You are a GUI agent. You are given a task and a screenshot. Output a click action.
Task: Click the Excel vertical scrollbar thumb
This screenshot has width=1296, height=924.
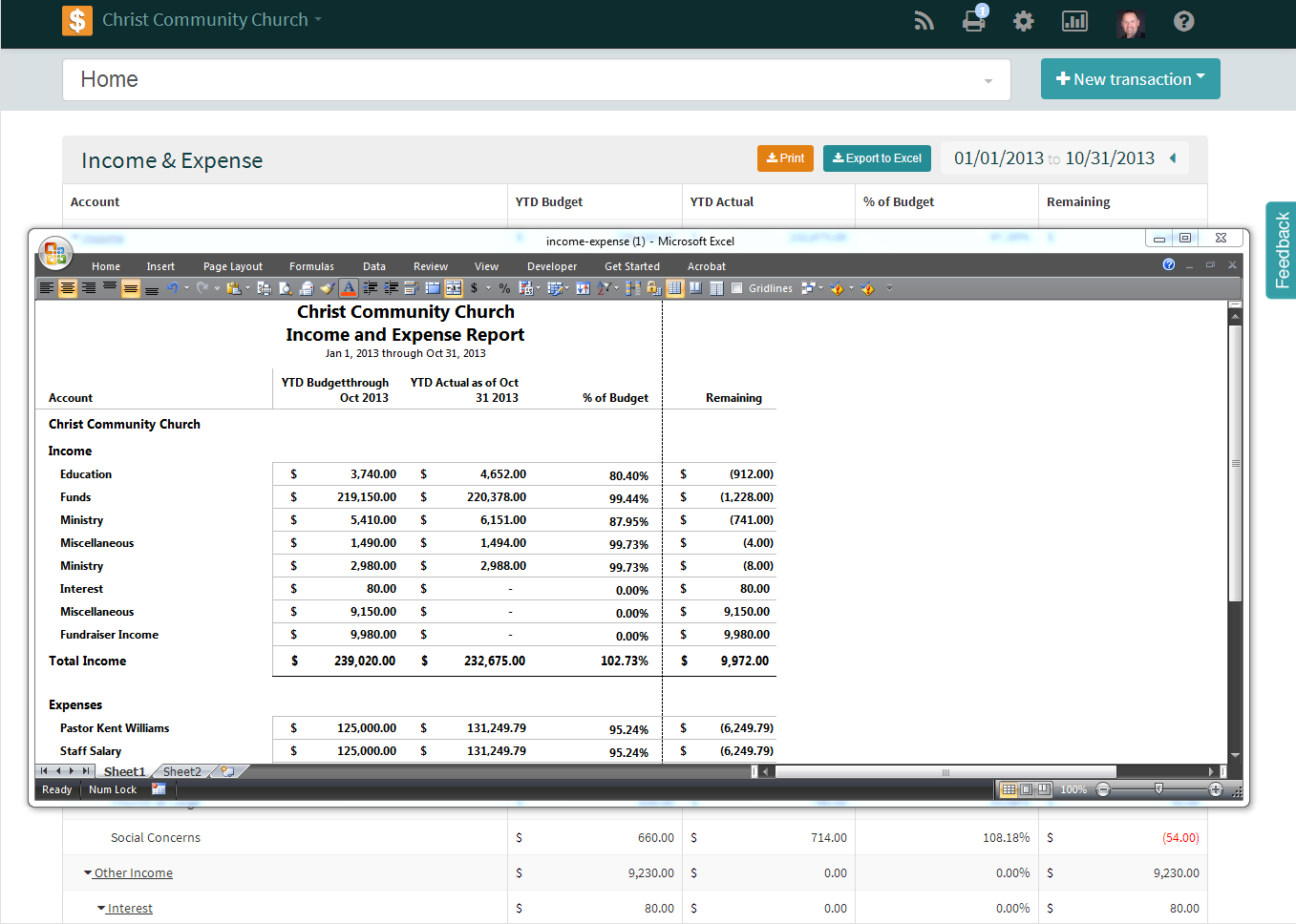coord(1235,463)
